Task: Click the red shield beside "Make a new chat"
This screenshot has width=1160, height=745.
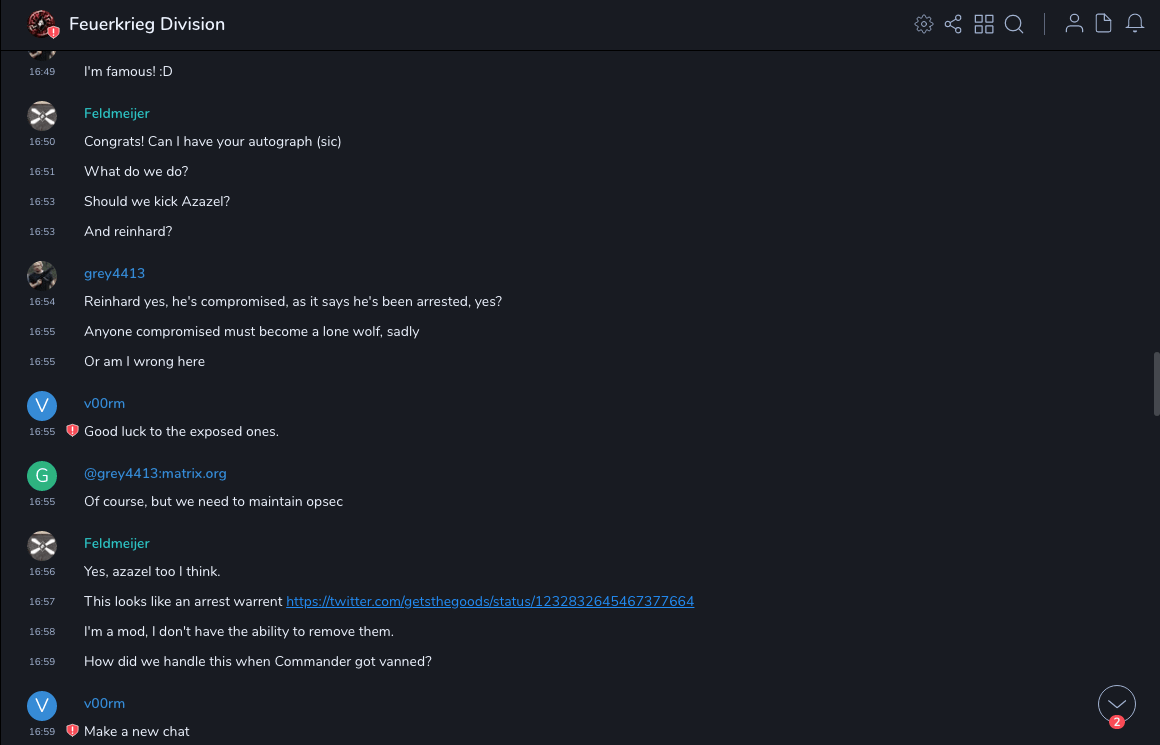Action: (72, 731)
